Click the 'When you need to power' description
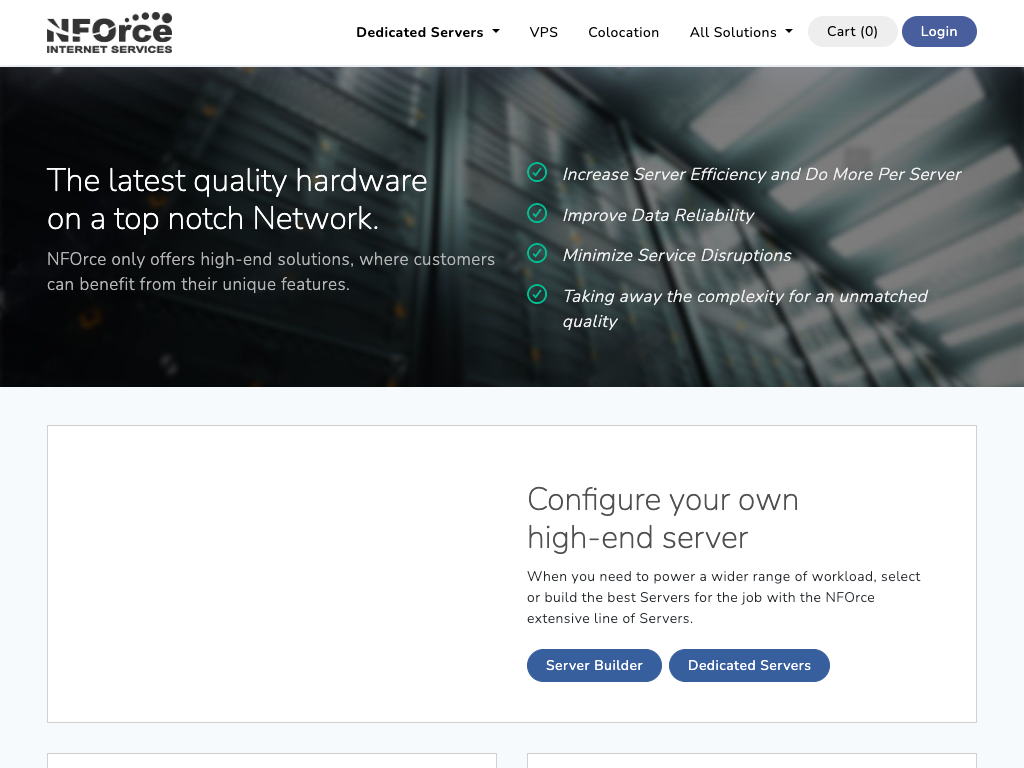 723,597
